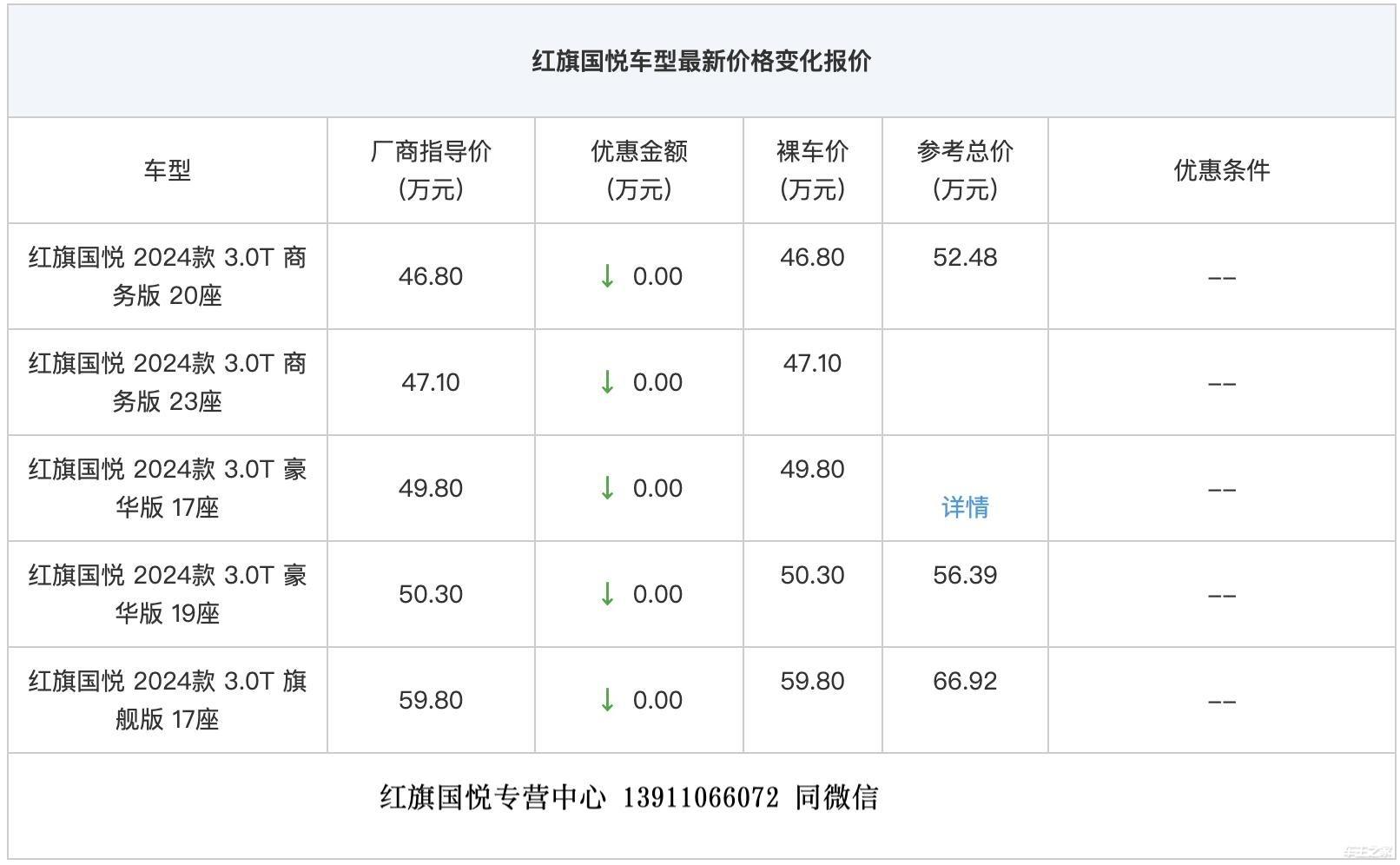Image resolution: width=1400 pixels, height=865 pixels.
Task: Select the 红旗国悦 3.0T 豪华版 19座 model name
Action: click(168, 594)
